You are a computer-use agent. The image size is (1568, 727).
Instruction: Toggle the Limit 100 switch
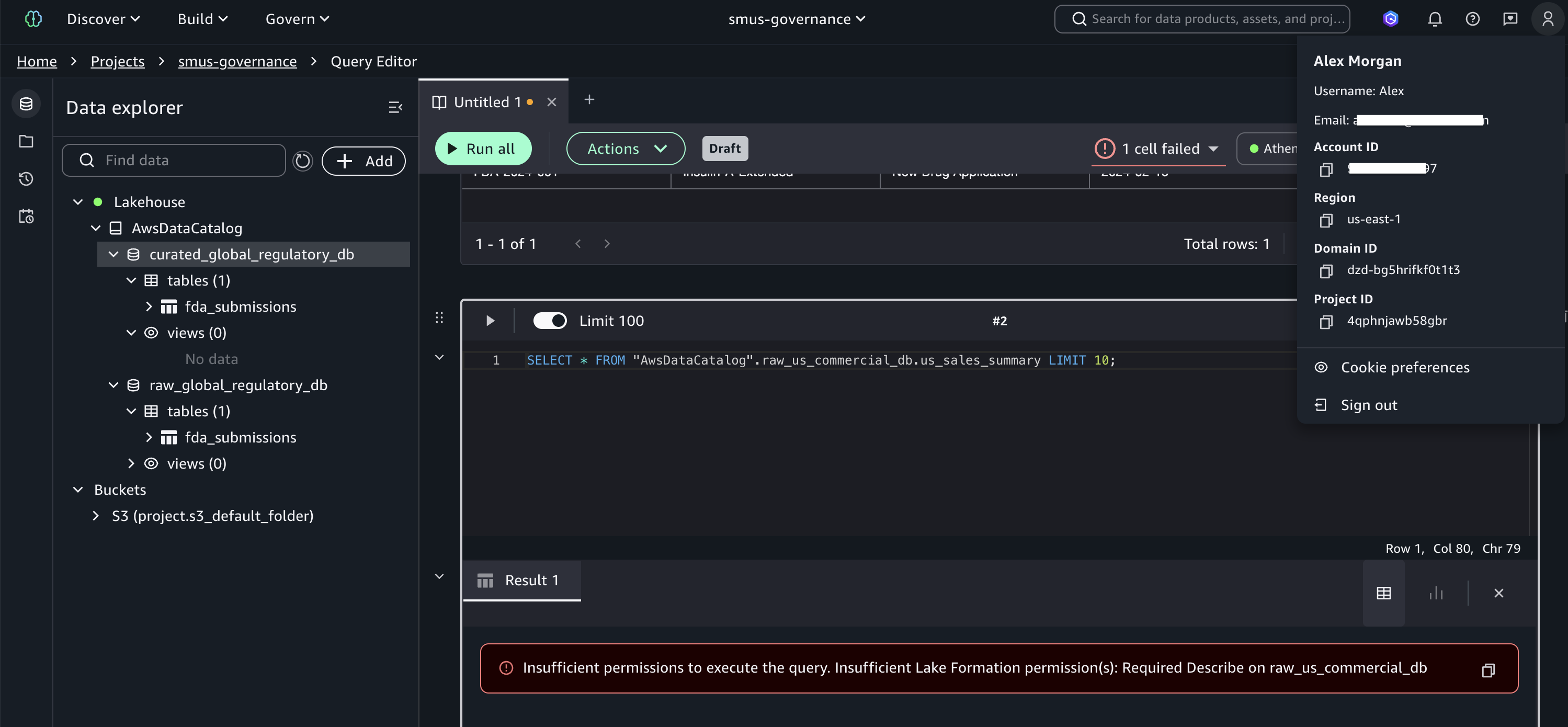[x=550, y=321]
